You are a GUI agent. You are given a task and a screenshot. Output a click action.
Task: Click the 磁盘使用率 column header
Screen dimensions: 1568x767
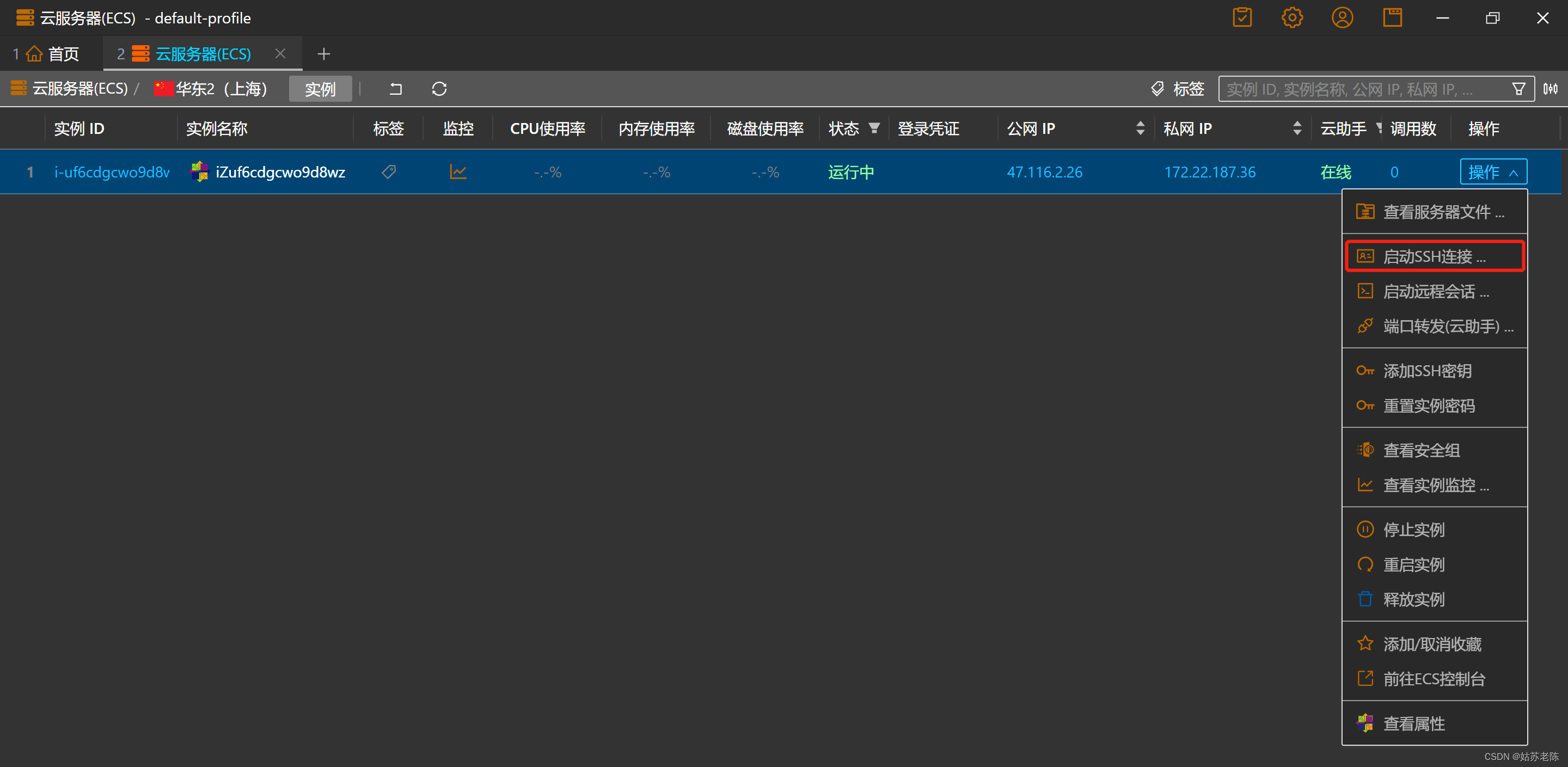tap(765, 128)
